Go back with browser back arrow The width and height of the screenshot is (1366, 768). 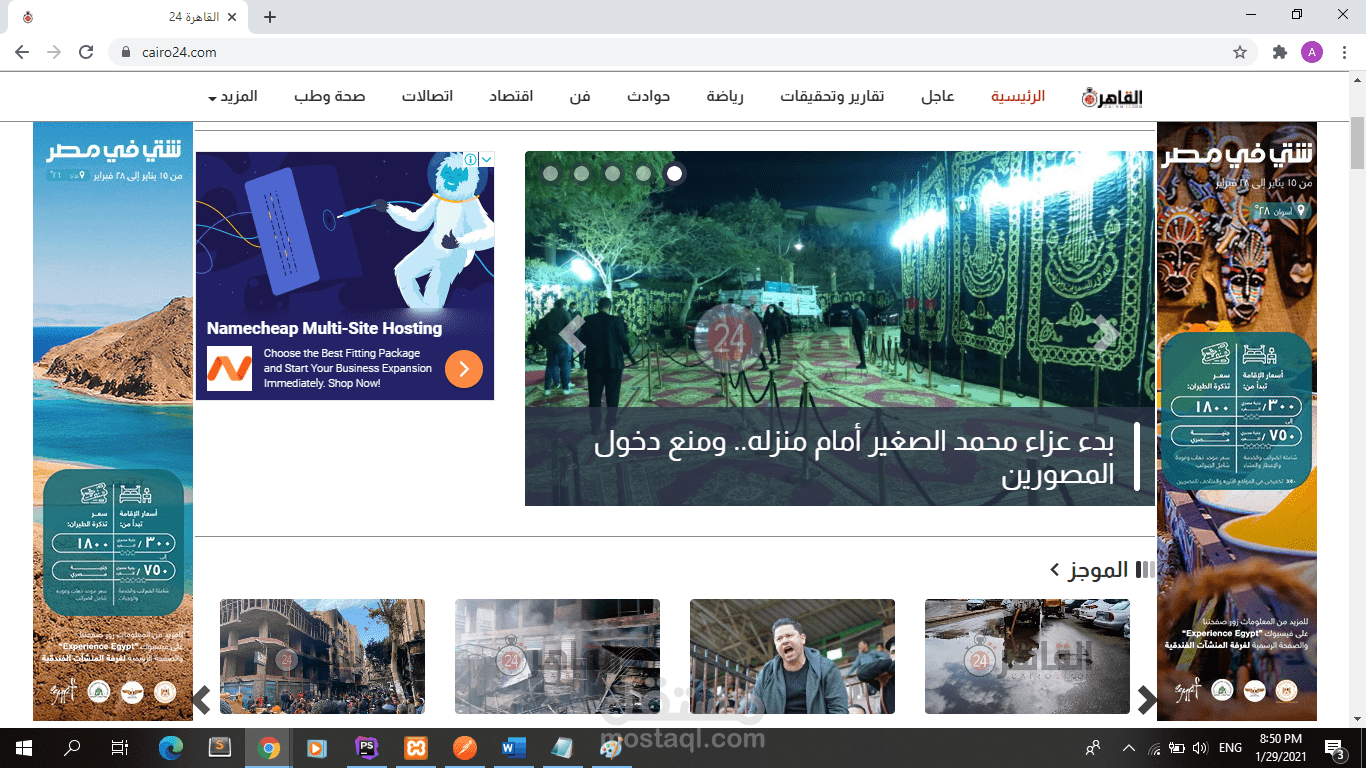22,52
